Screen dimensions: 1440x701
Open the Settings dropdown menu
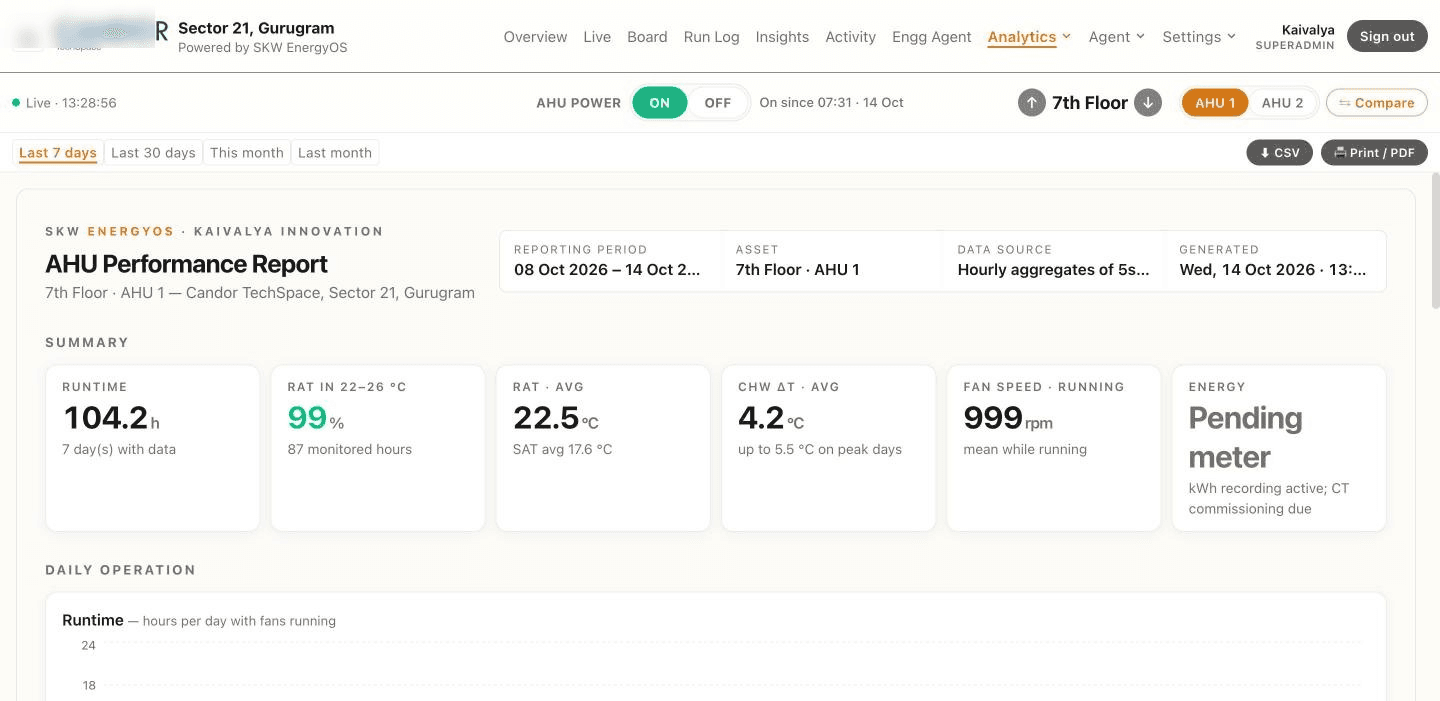click(x=1199, y=37)
